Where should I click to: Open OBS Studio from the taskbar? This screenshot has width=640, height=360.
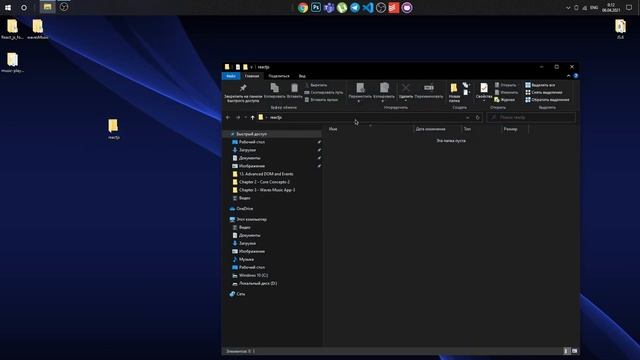pyautogui.click(x=381, y=7)
